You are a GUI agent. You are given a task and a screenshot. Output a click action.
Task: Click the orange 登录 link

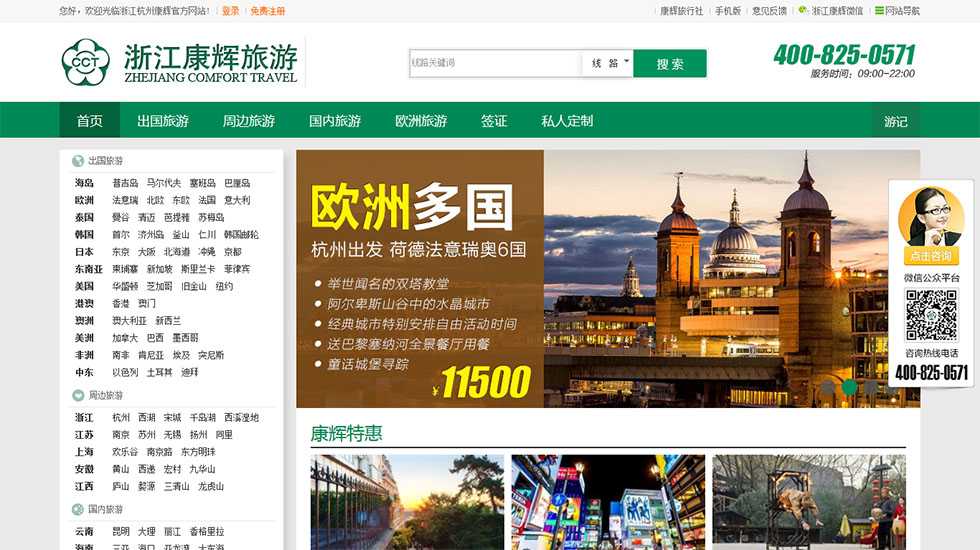point(231,11)
